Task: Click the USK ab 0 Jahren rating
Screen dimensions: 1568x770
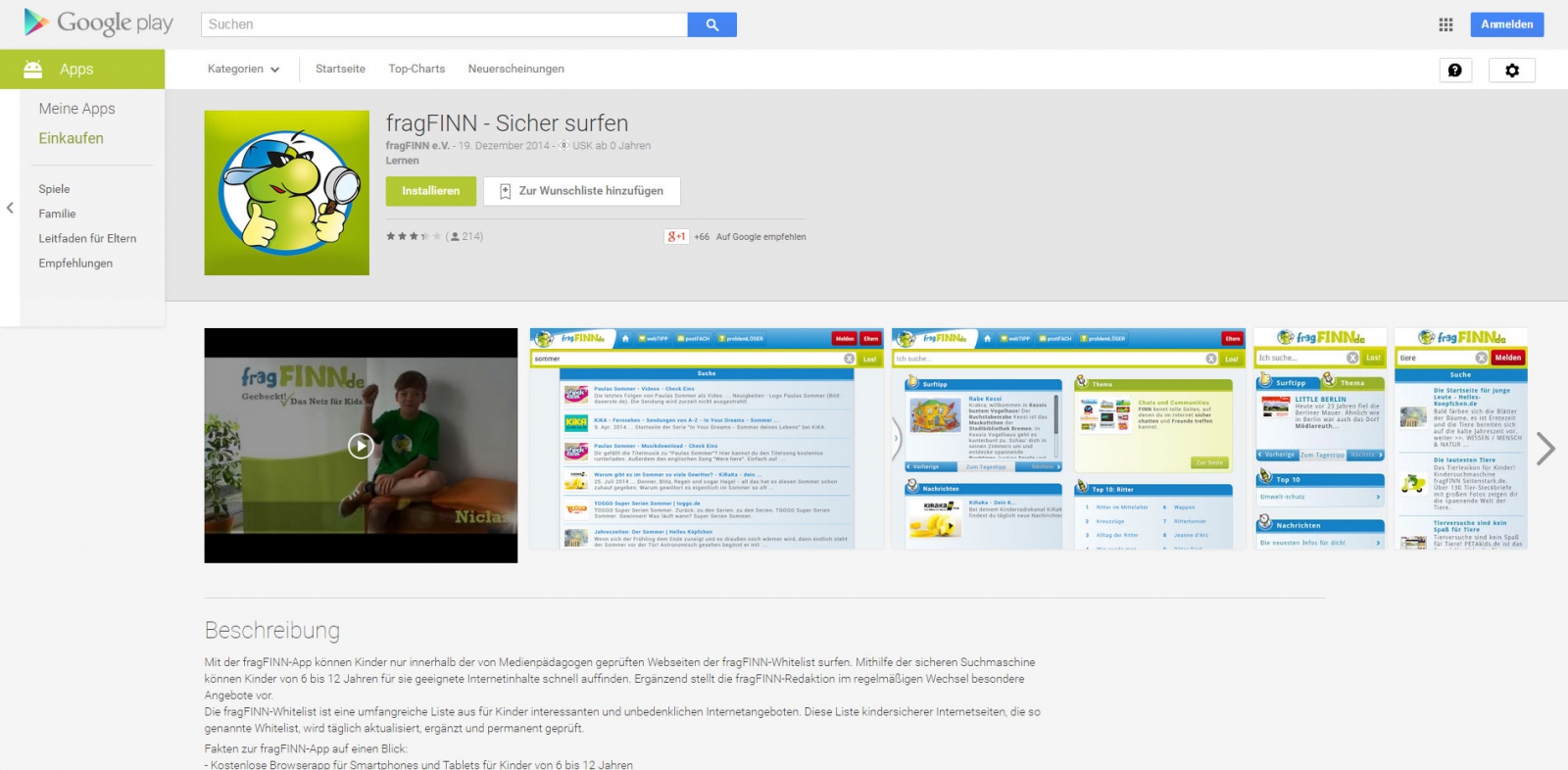Action: click(612, 146)
